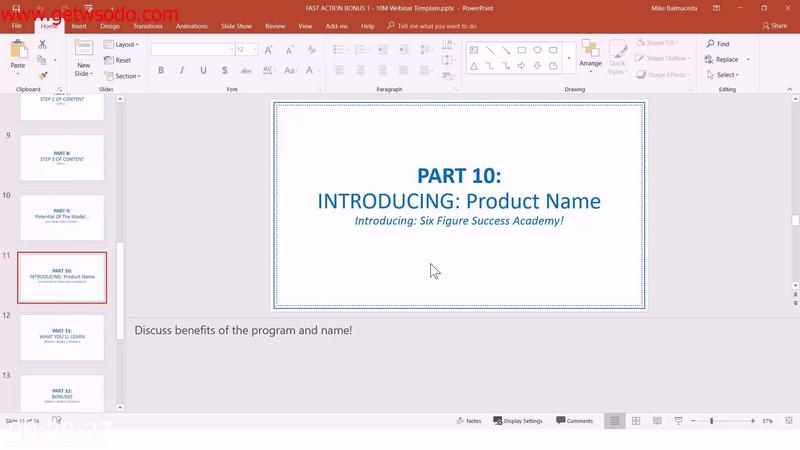Open the Shape Fill dropdown

(657, 43)
